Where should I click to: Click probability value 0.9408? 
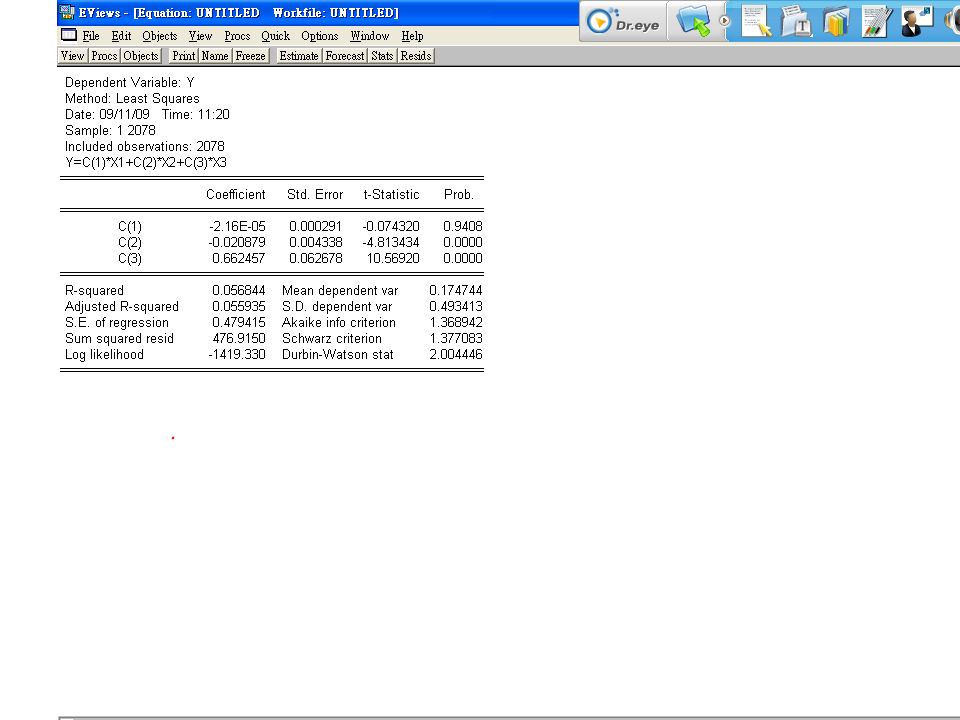pyautogui.click(x=463, y=227)
